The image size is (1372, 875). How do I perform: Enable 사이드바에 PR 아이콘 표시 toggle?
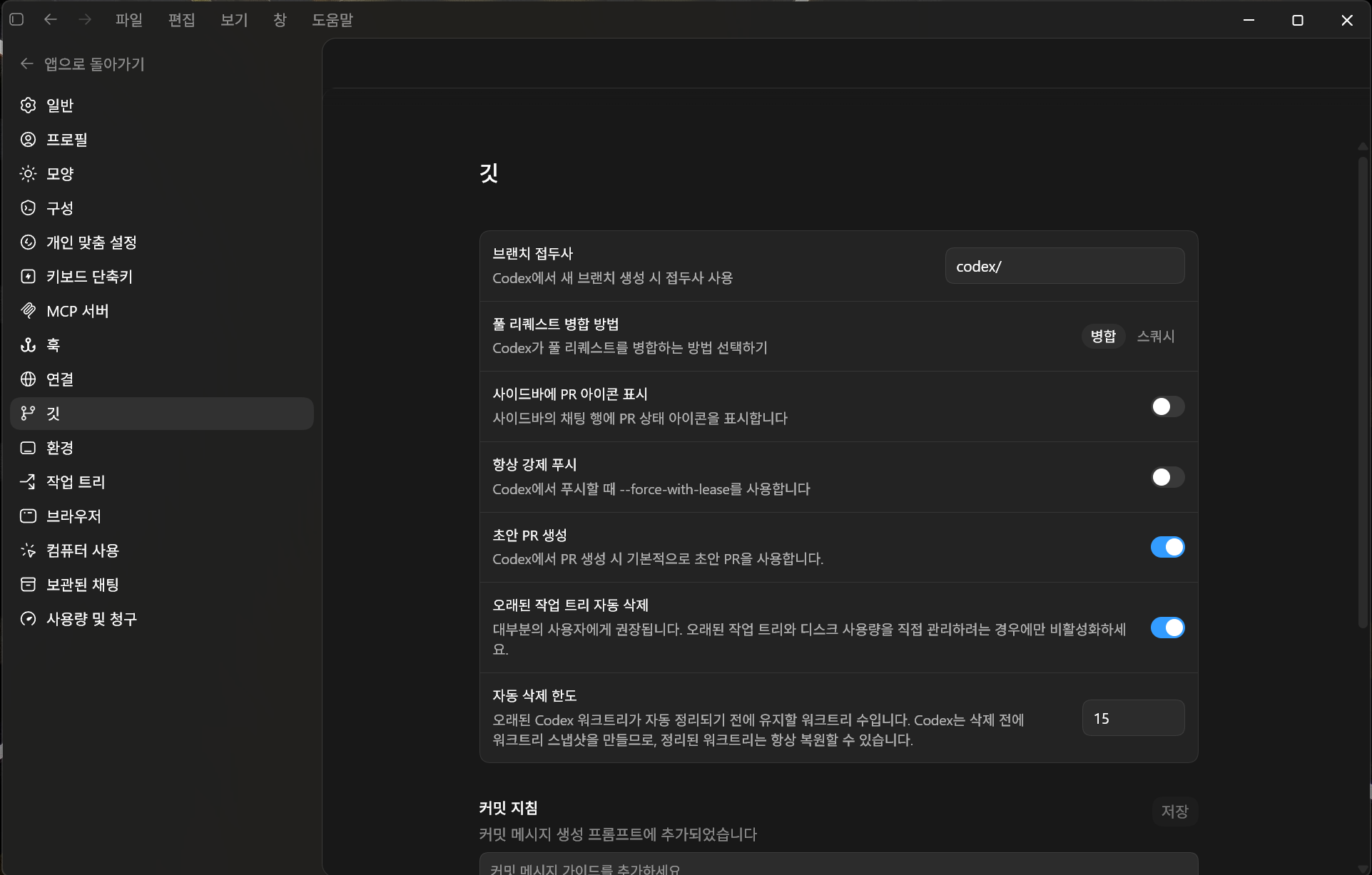click(1167, 406)
